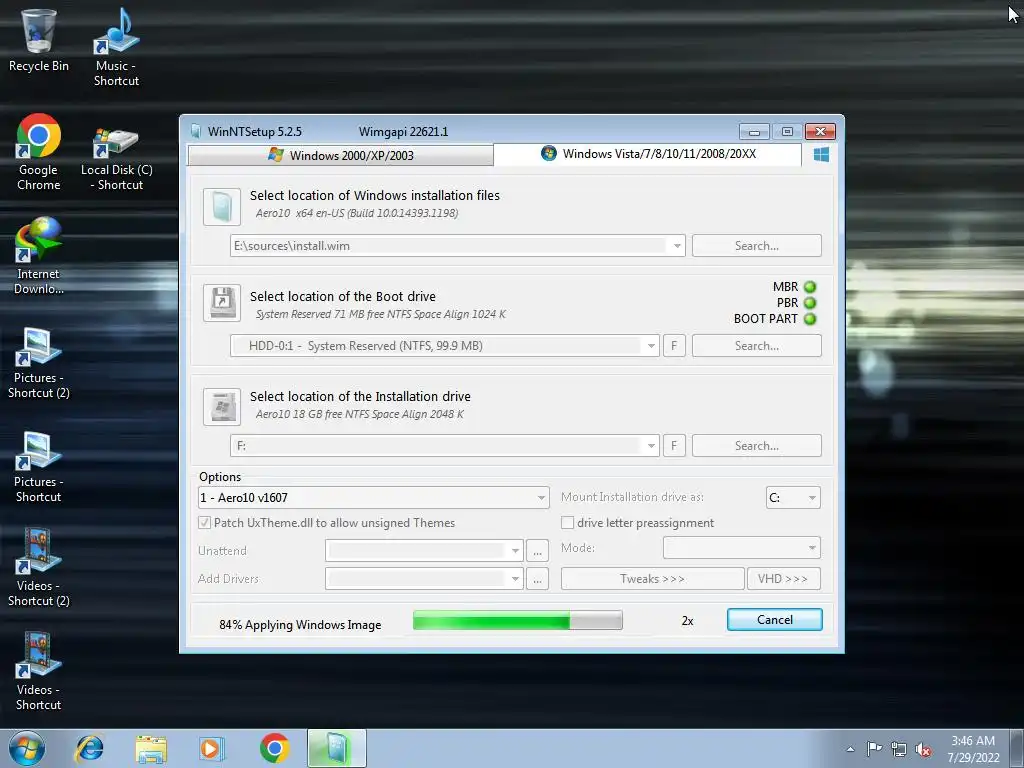Screen dimensions: 1024x768
Task: Select the Videos - Shortcut (2) icon
Action: (x=39, y=568)
